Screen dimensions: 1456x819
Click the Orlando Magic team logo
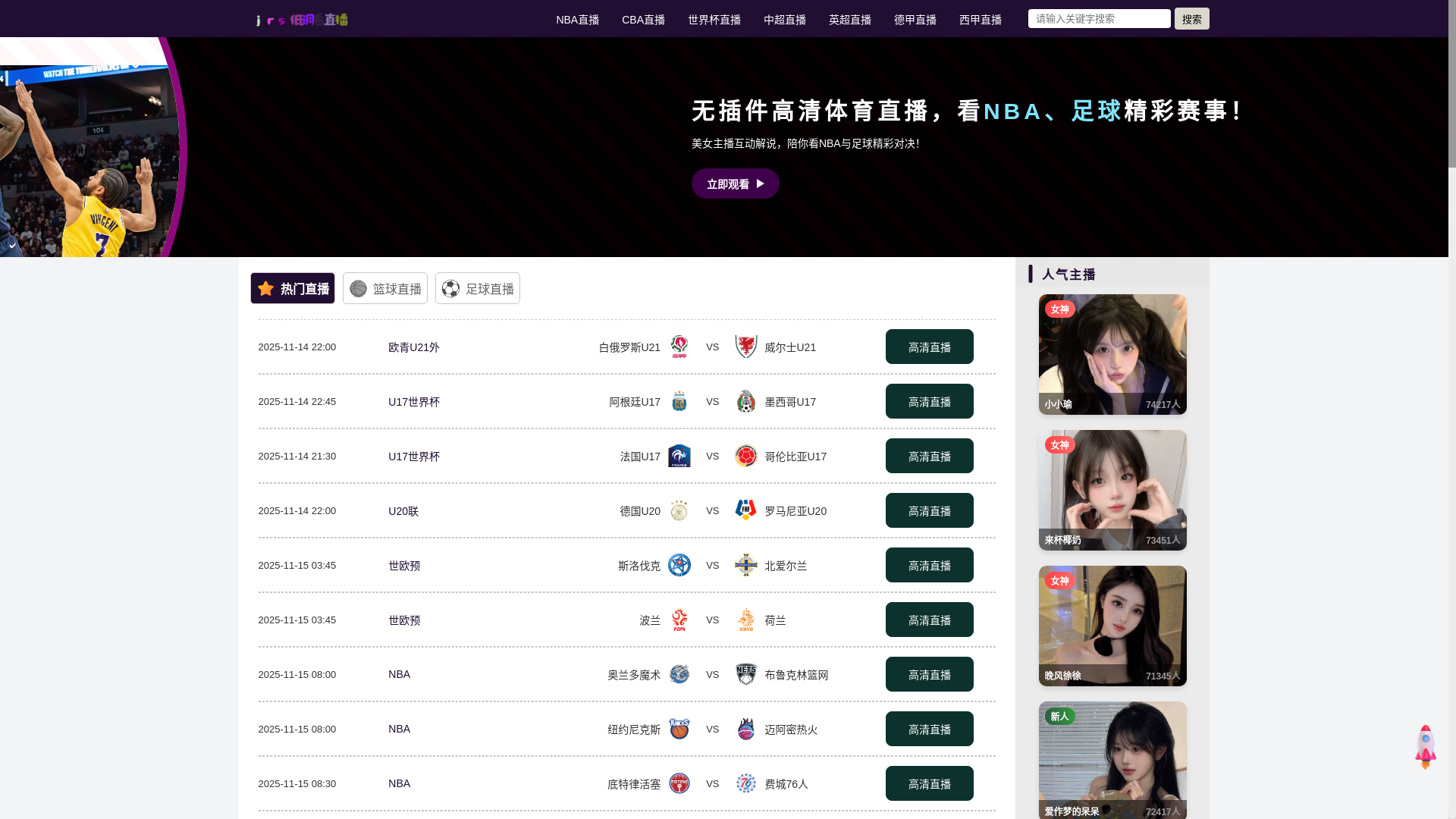point(679,674)
